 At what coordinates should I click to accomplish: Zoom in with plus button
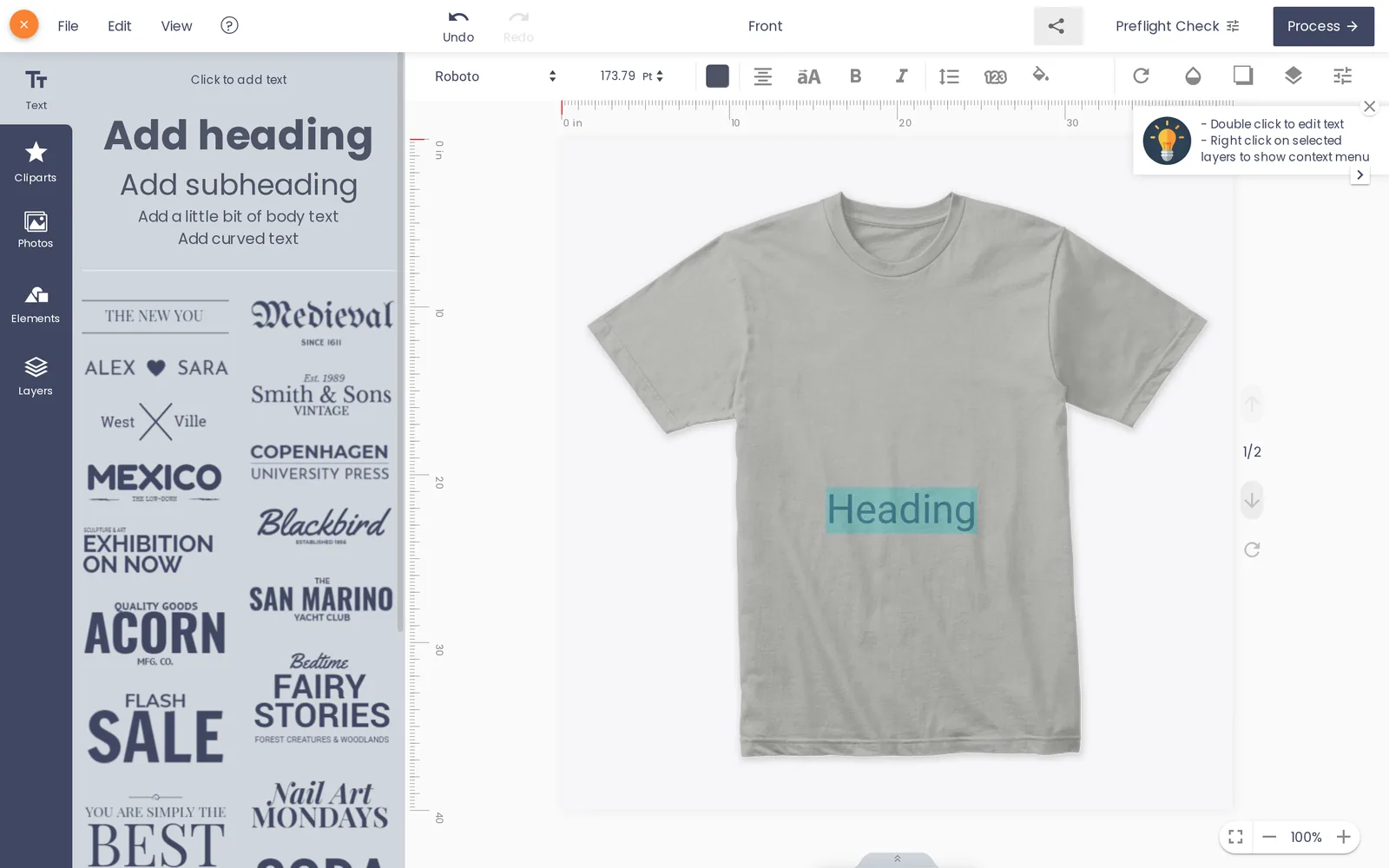click(1343, 837)
